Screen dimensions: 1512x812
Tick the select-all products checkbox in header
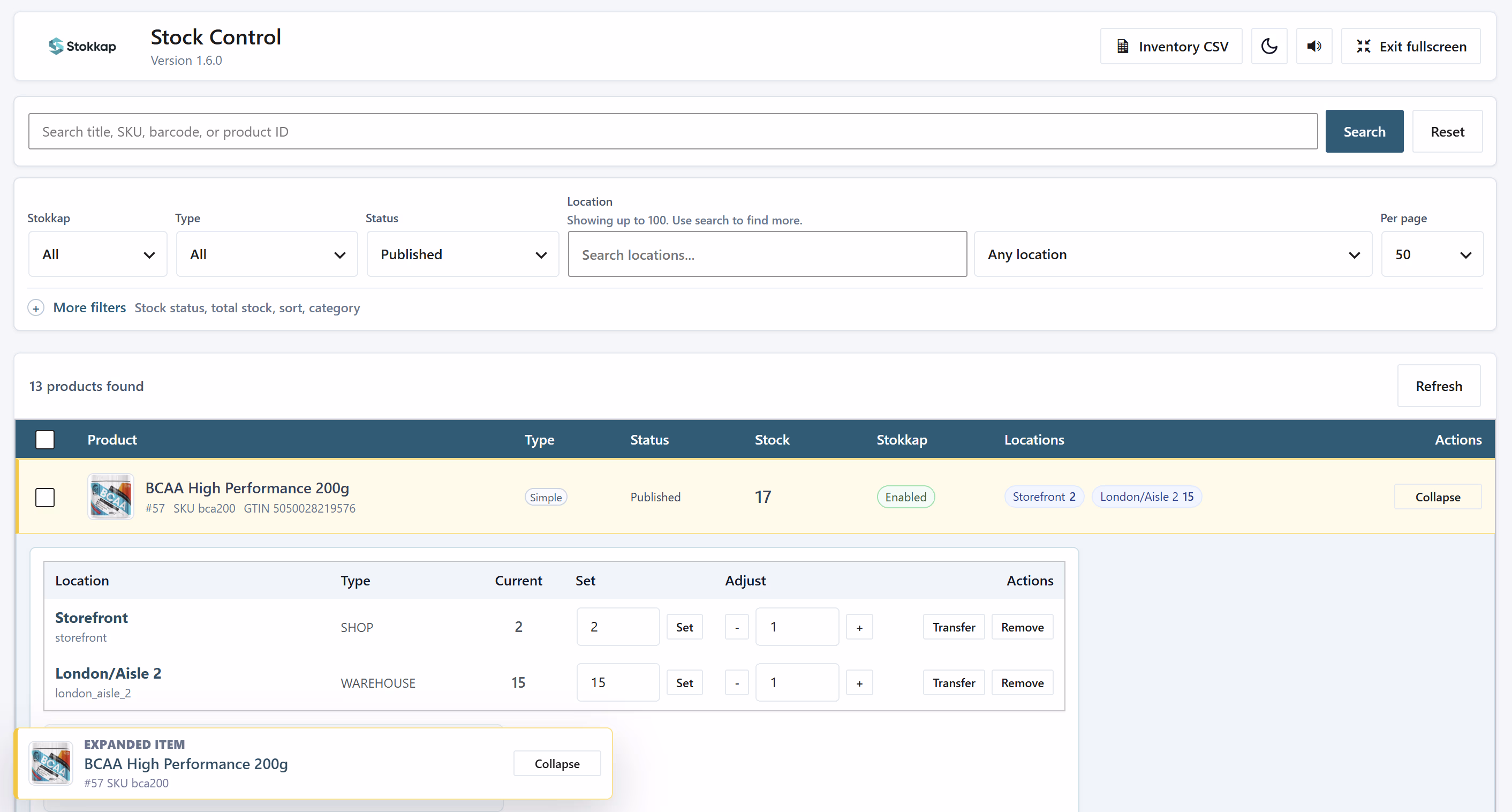pyautogui.click(x=45, y=440)
